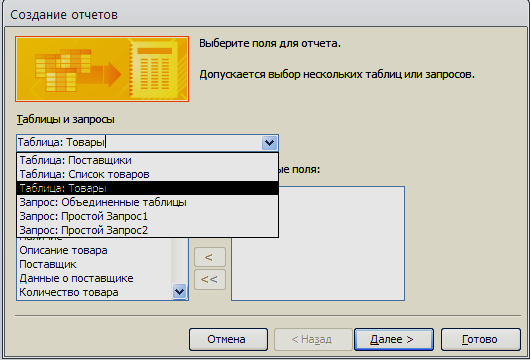Open the Таблицы и запросы combo box arrow
Image resolution: width=530 pixels, height=360 pixels.
click(x=269, y=143)
